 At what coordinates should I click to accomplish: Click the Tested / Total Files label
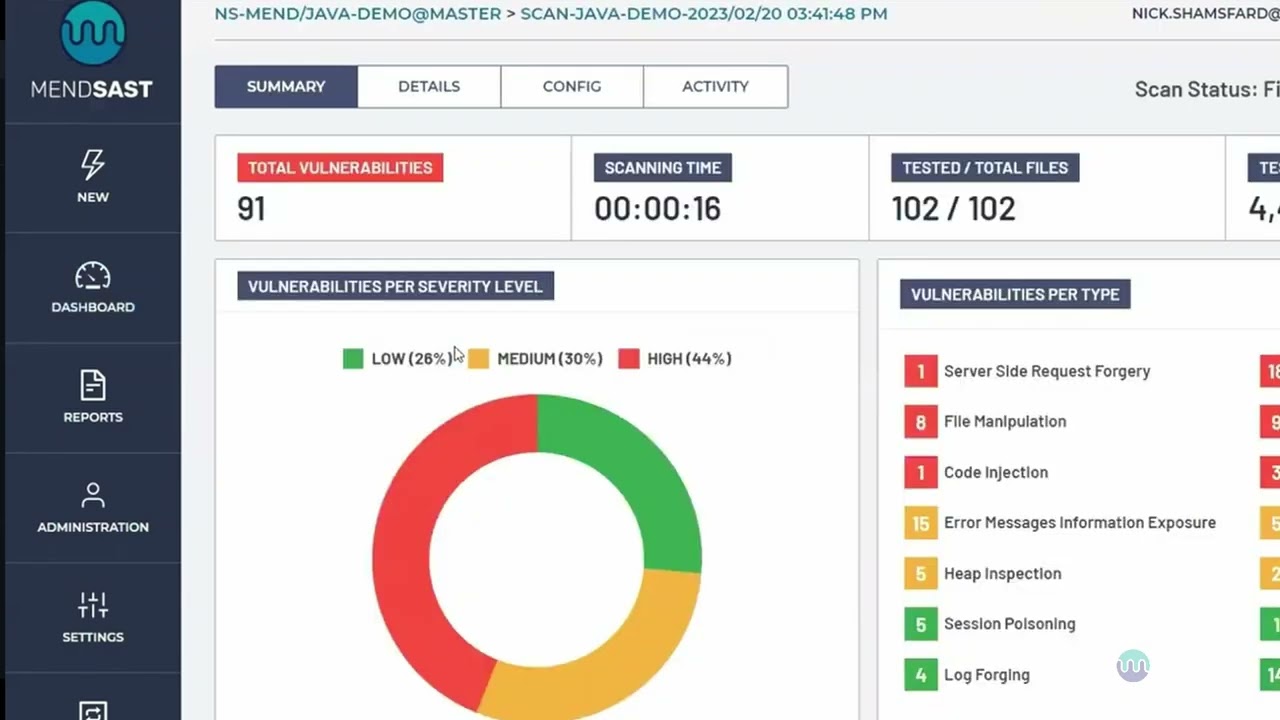tap(985, 168)
